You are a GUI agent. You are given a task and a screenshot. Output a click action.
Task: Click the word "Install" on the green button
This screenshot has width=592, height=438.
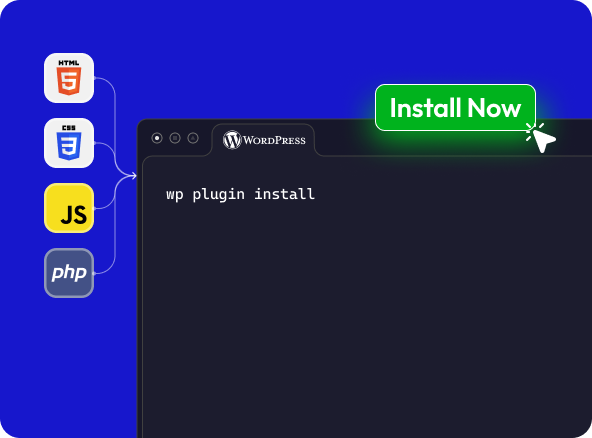point(426,108)
